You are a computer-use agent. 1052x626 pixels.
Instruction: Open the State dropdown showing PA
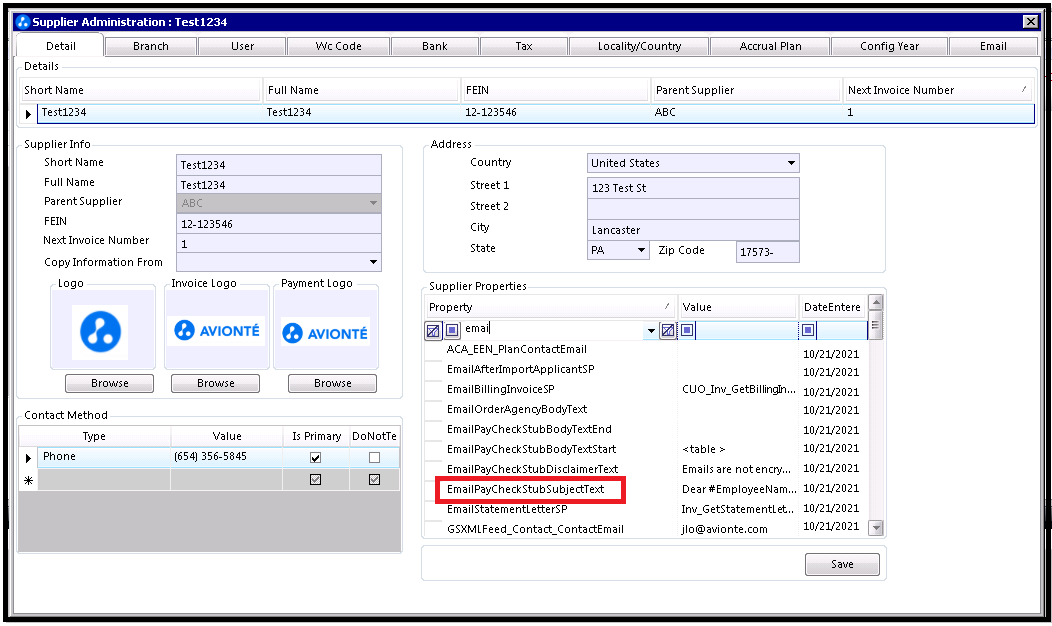641,250
